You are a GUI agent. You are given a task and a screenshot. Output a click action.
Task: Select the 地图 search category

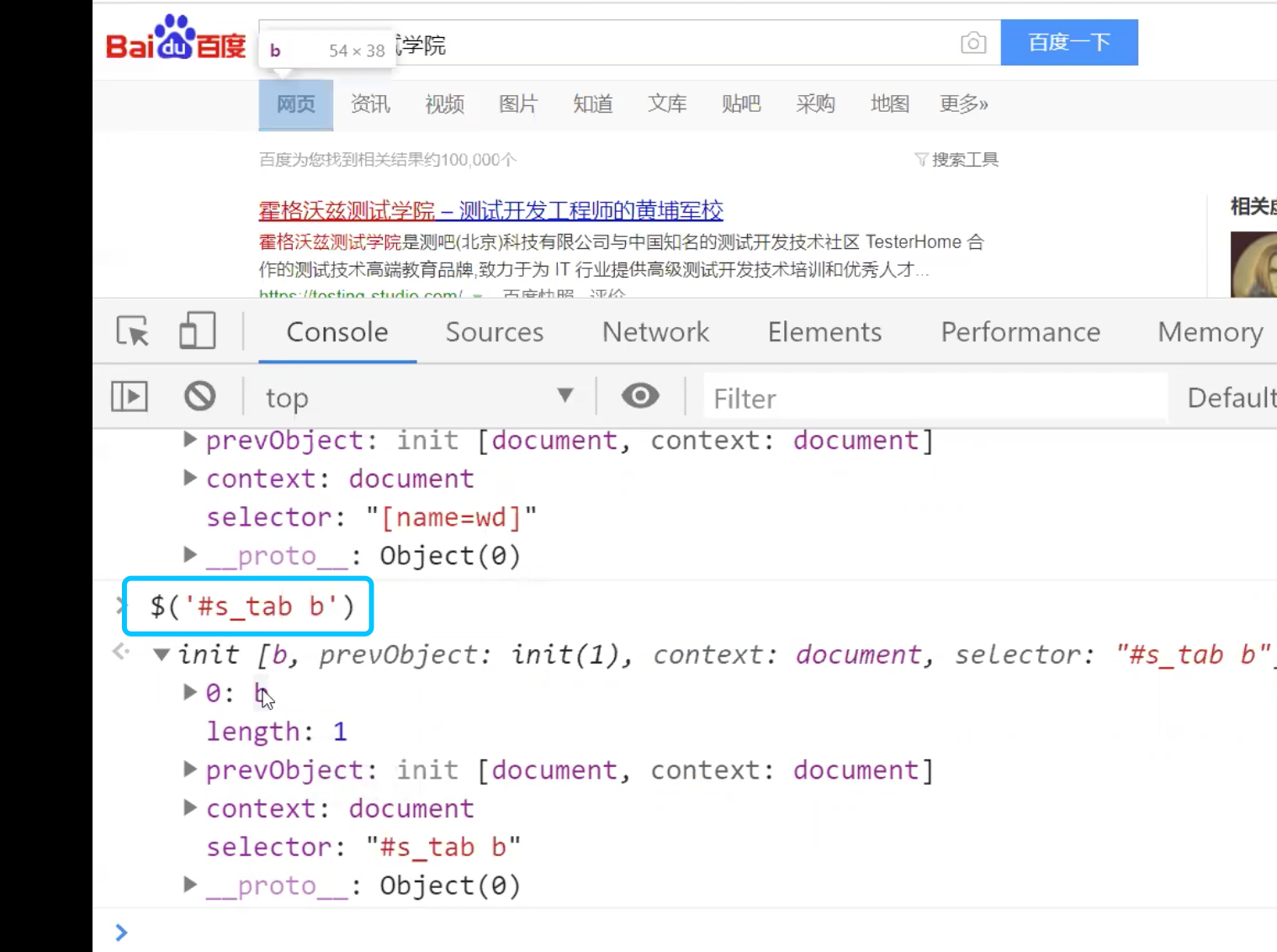pos(890,104)
